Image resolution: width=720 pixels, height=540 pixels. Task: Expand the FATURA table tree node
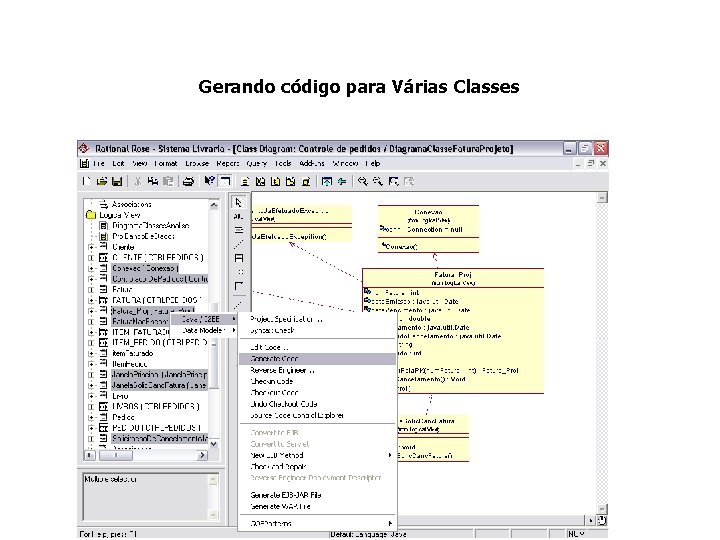click(91, 300)
